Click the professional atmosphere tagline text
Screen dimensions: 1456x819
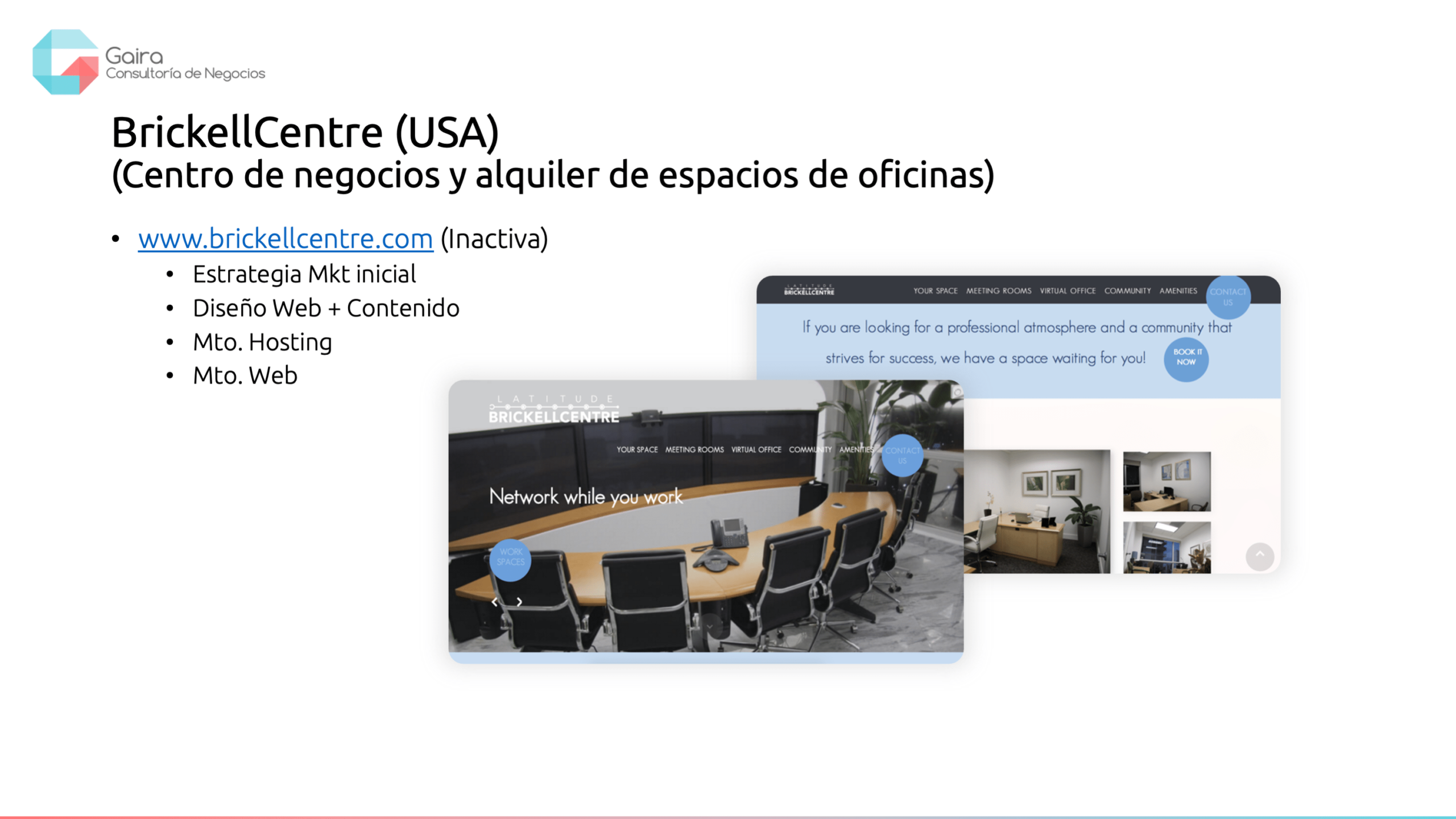coord(1016,342)
